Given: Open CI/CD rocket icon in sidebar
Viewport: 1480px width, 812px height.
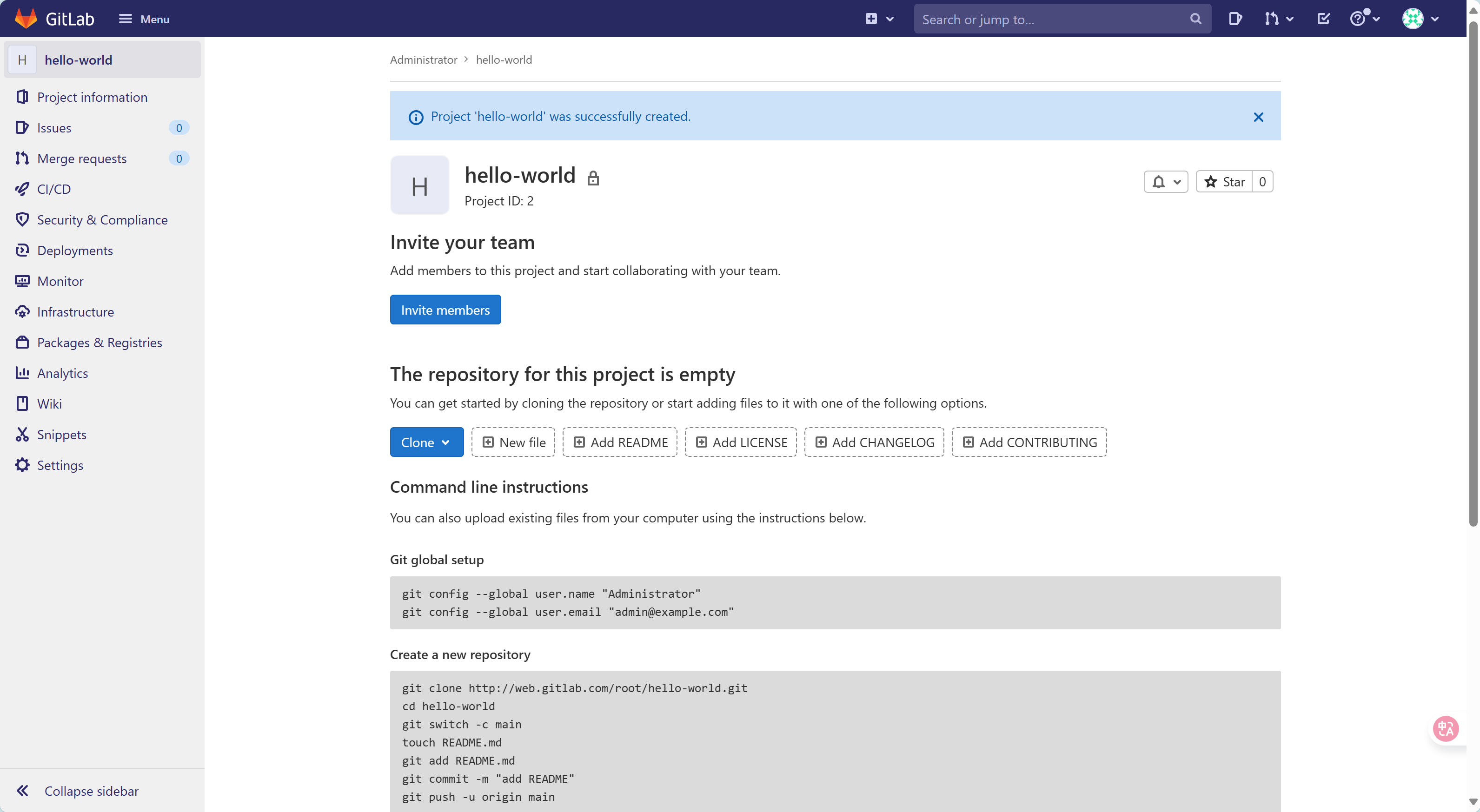Looking at the screenshot, I should point(22,189).
